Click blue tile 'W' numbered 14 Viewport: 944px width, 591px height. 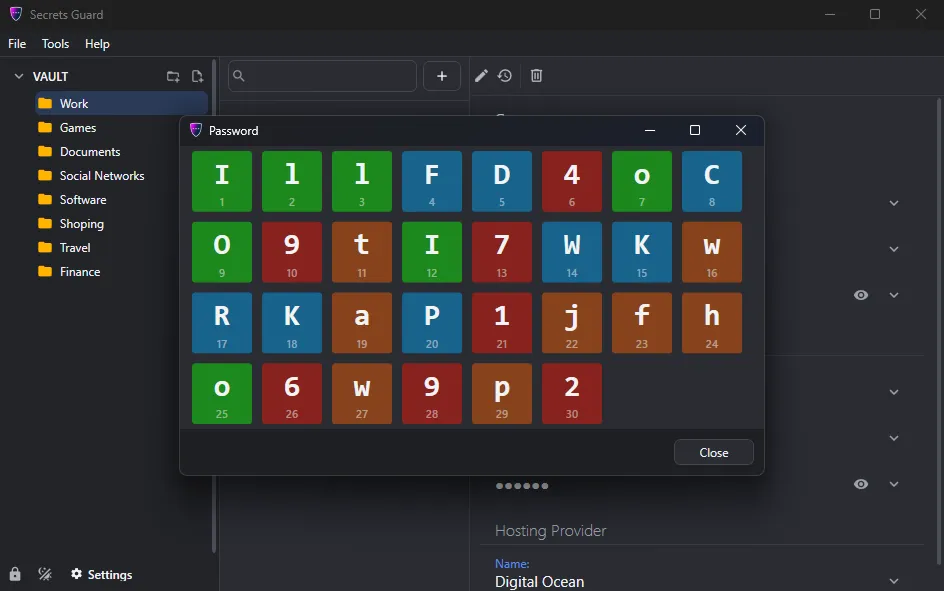pyautogui.click(x=572, y=252)
